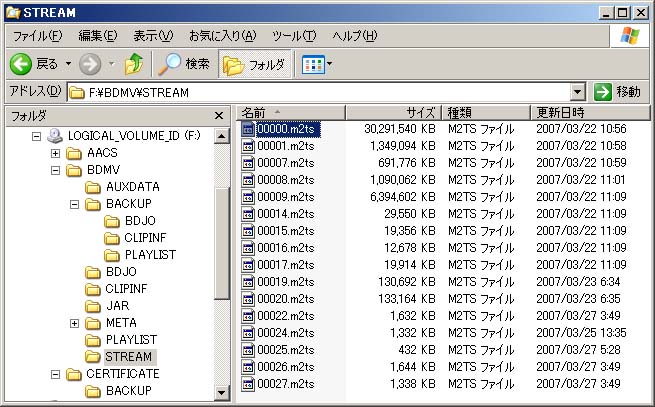Close the フォルダ pane with X
655x407 pixels.
(218, 116)
